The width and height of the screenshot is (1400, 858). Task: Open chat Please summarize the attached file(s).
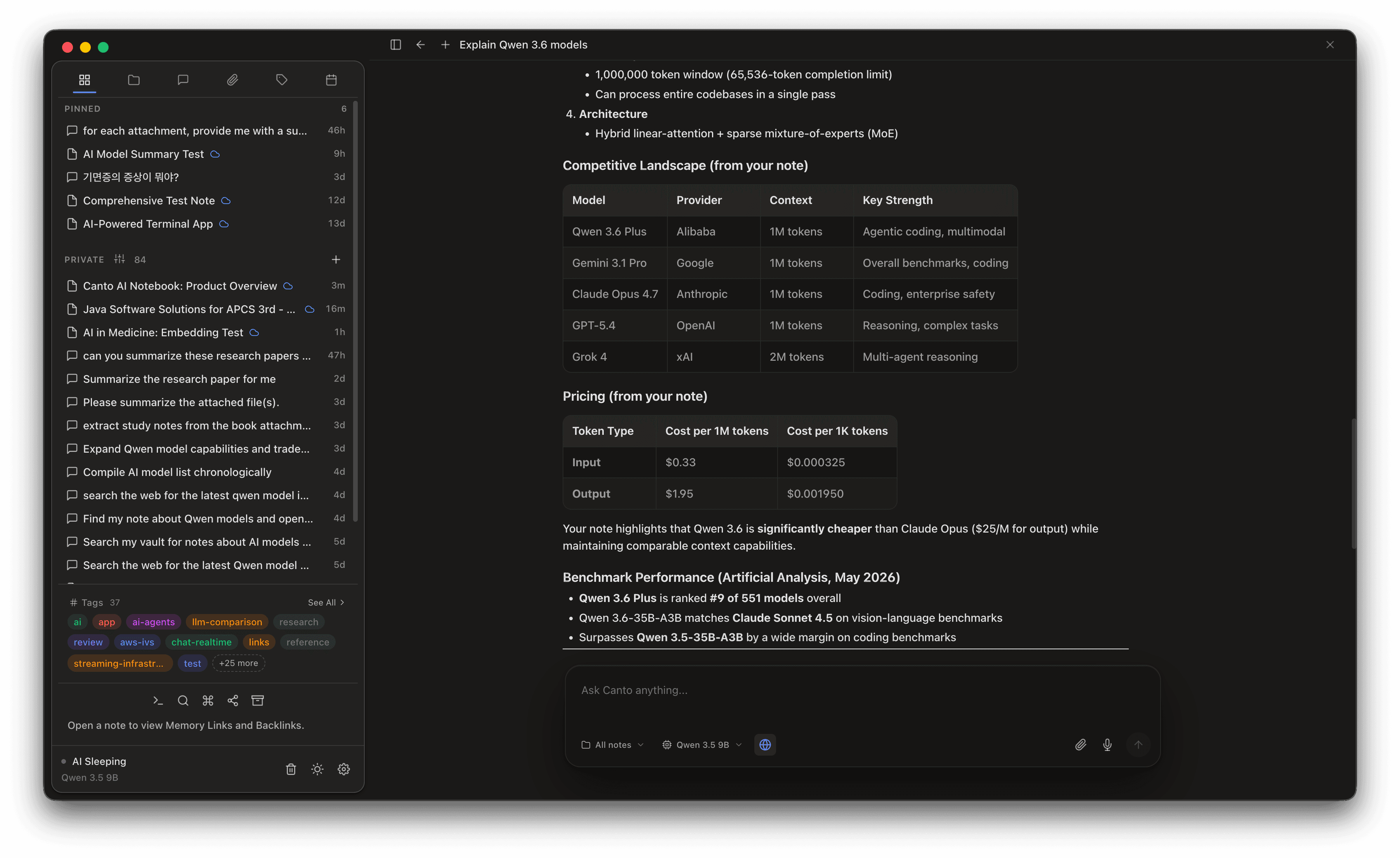coord(205,402)
